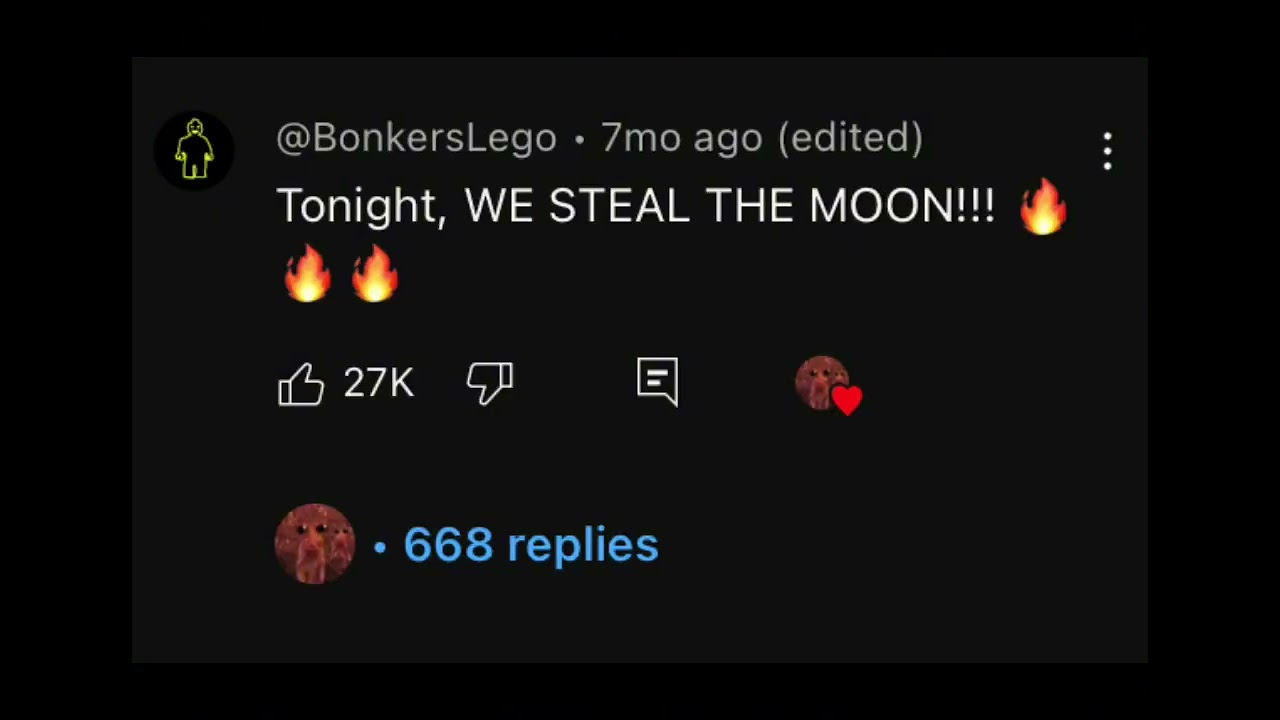This screenshot has height=720, width=1280.
Task: Open the reply speech-bubble icon
Action: [x=657, y=381]
